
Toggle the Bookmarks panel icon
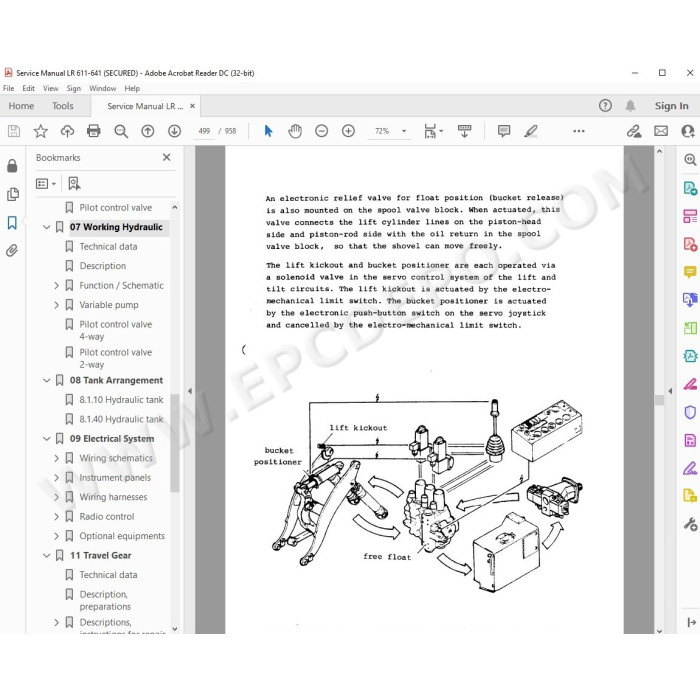pyautogui.click(x=12, y=222)
